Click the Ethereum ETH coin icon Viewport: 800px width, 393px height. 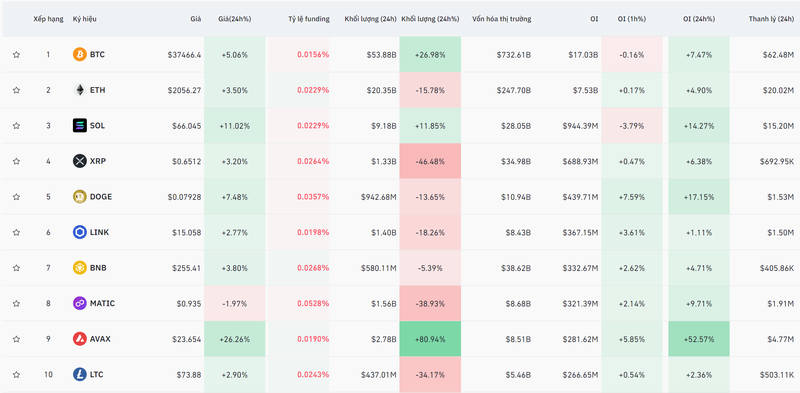coord(80,90)
